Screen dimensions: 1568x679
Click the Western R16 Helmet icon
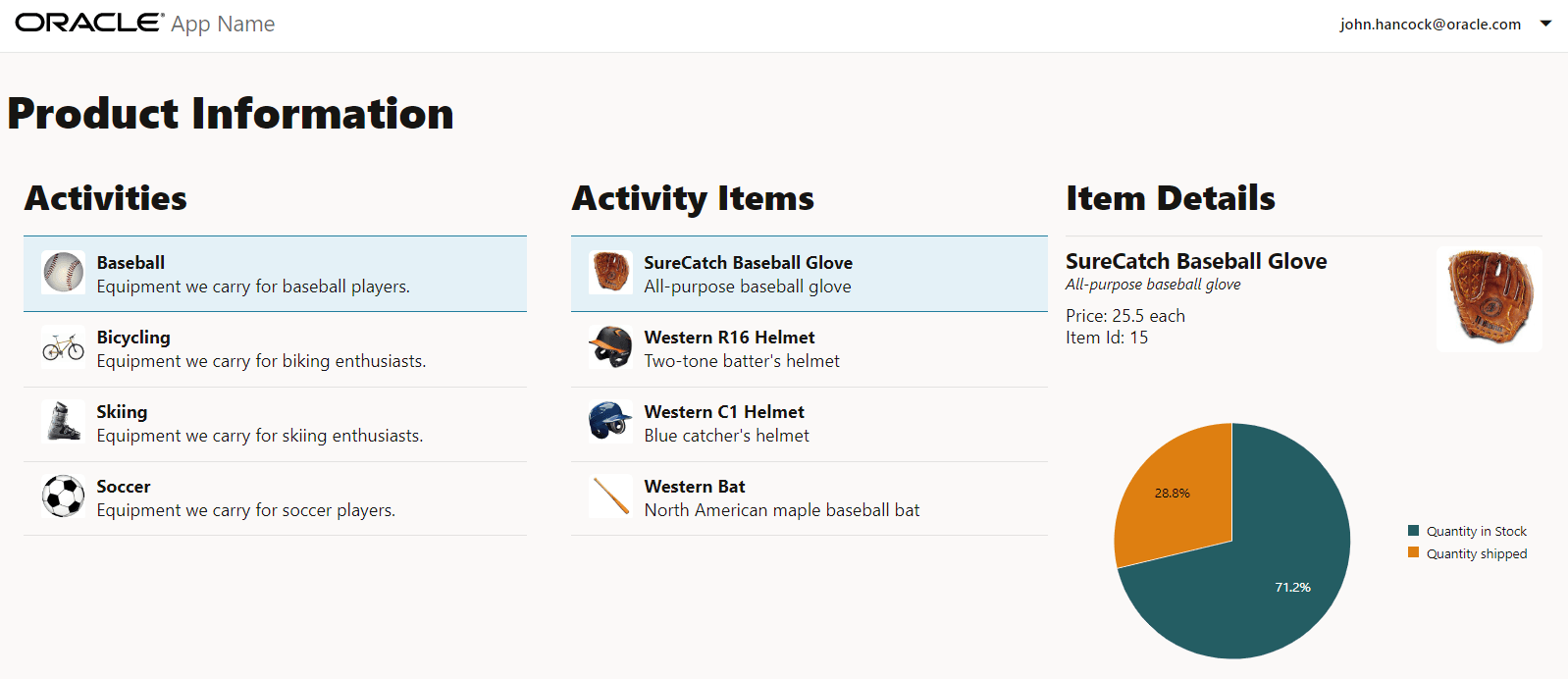coord(610,347)
